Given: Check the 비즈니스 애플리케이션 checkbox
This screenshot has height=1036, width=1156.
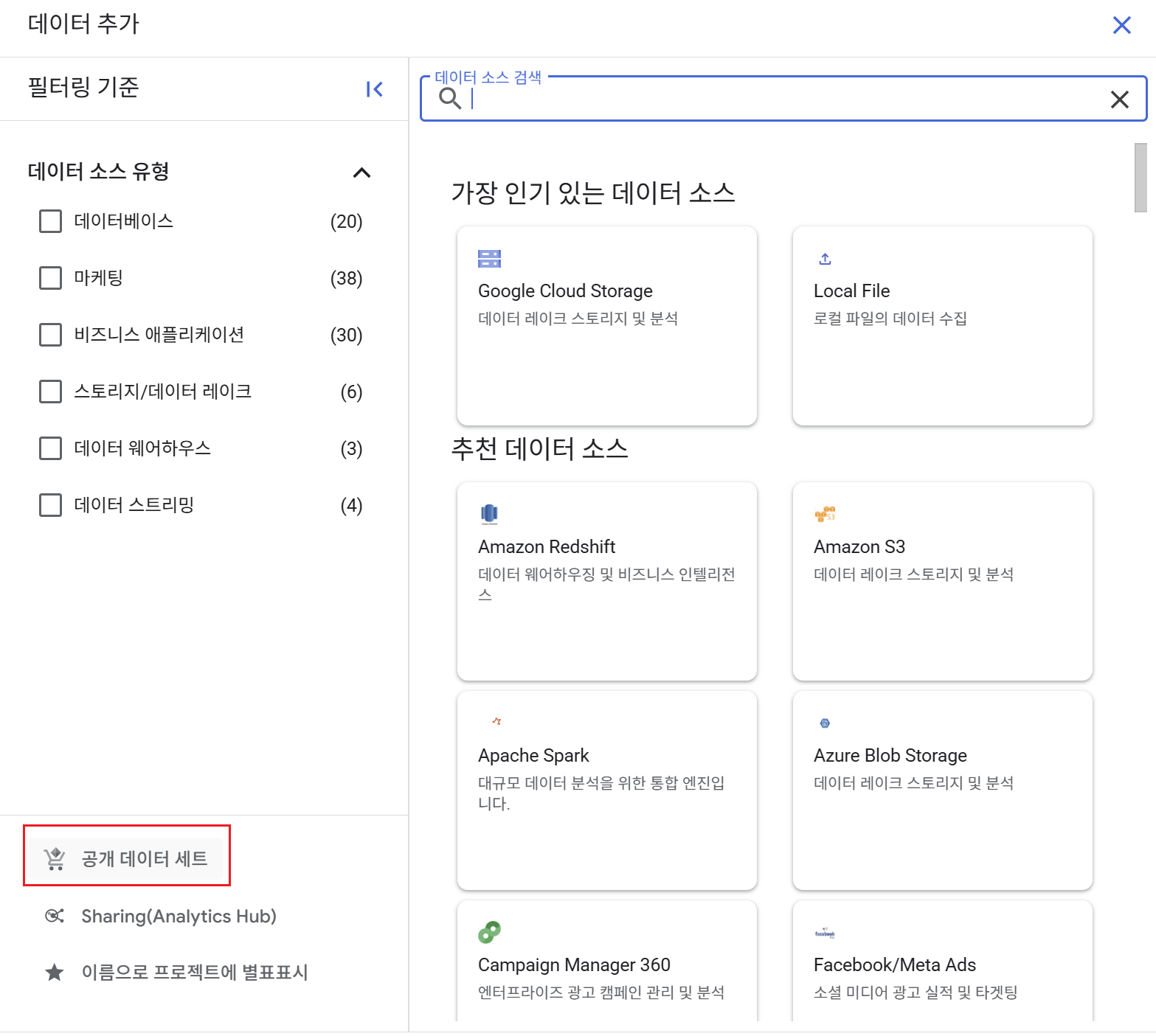Looking at the screenshot, I should [50, 335].
